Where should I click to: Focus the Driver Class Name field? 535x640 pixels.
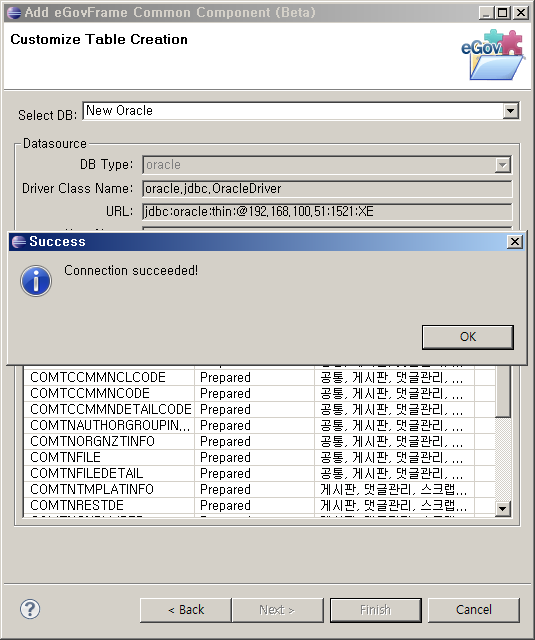click(x=327, y=189)
